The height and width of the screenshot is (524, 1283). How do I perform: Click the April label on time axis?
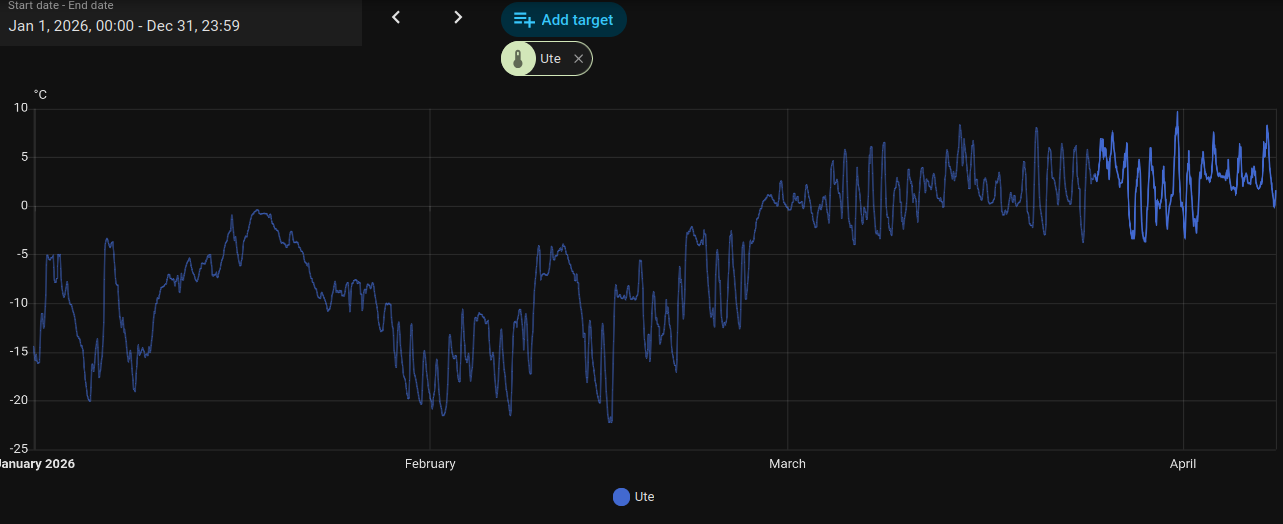coord(1183,464)
